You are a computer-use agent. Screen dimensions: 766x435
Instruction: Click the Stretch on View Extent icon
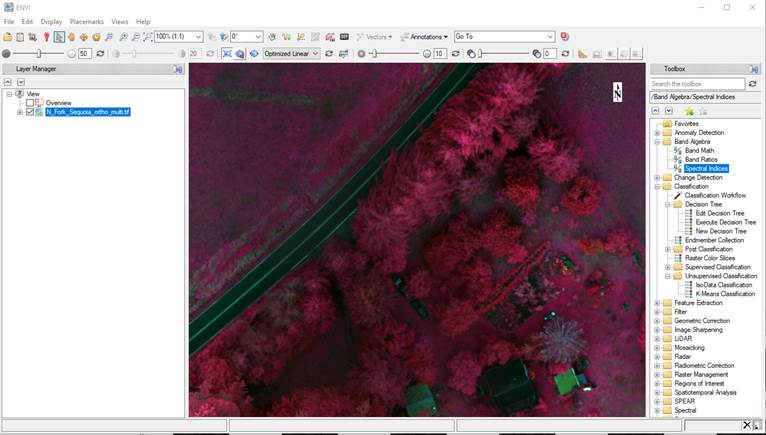[x=227, y=54]
